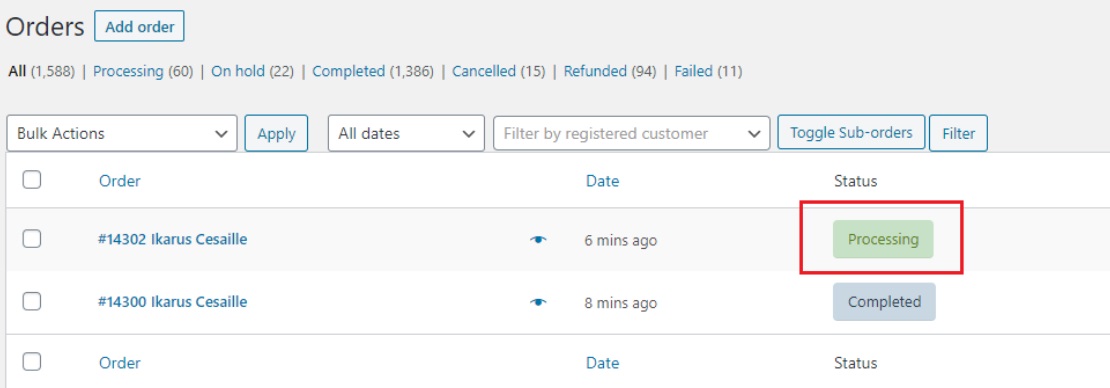Sort orders by Date column header
Image resolution: width=1110 pixels, height=388 pixels.
pyautogui.click(x=602, y=181)
